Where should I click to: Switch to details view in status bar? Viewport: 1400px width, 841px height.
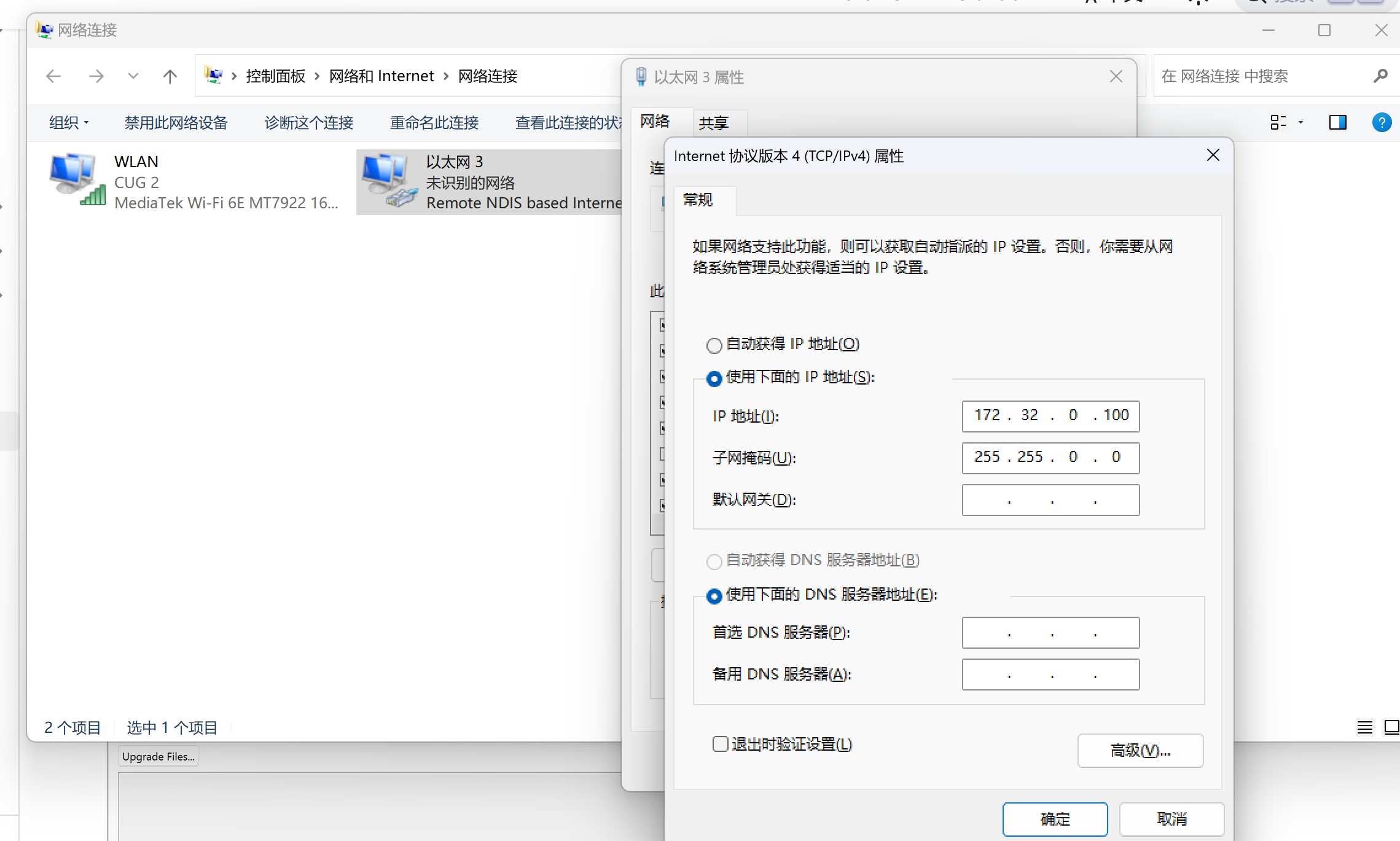pyautogui.click(x=1364, y=727)
